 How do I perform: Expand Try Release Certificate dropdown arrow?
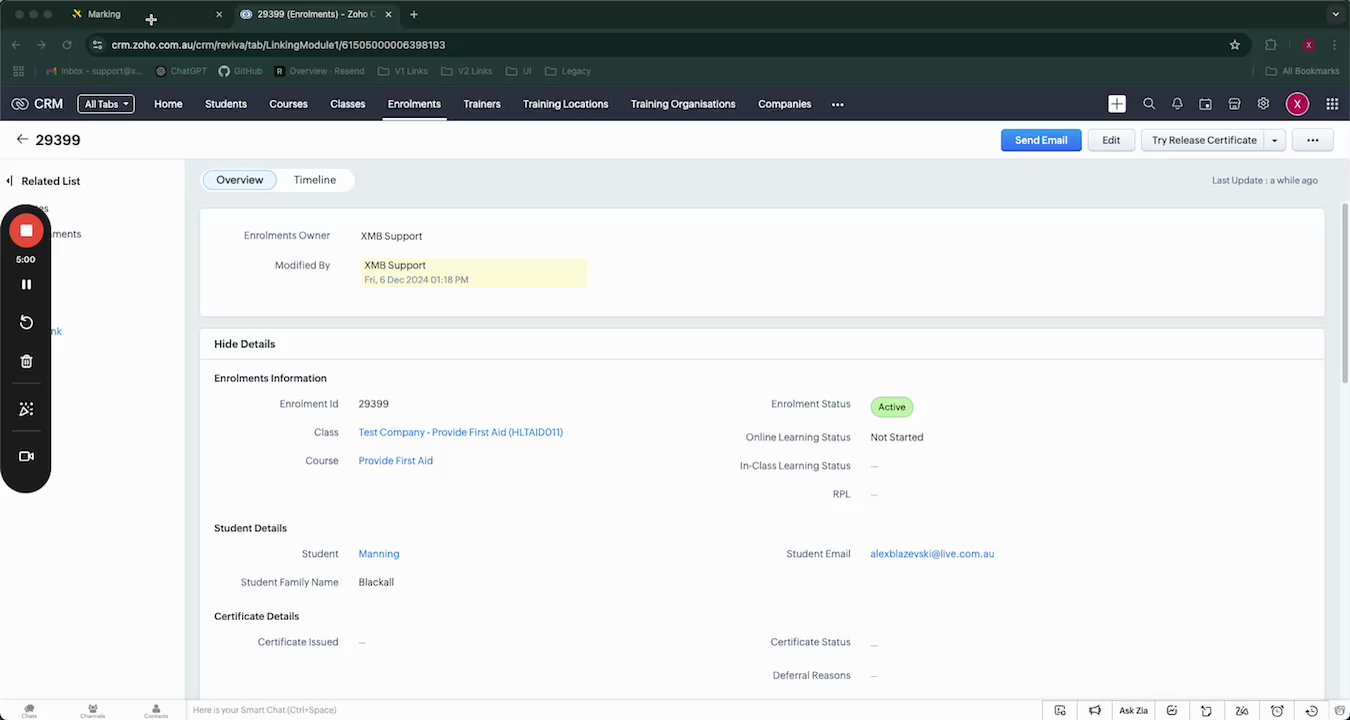1274,140
